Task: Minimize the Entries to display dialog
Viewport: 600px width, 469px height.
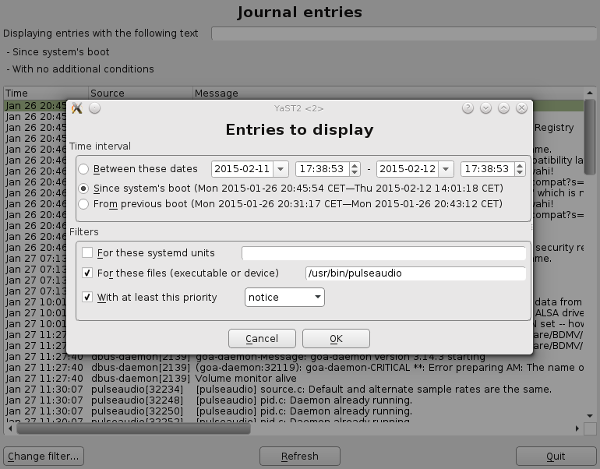Action: 486,107
